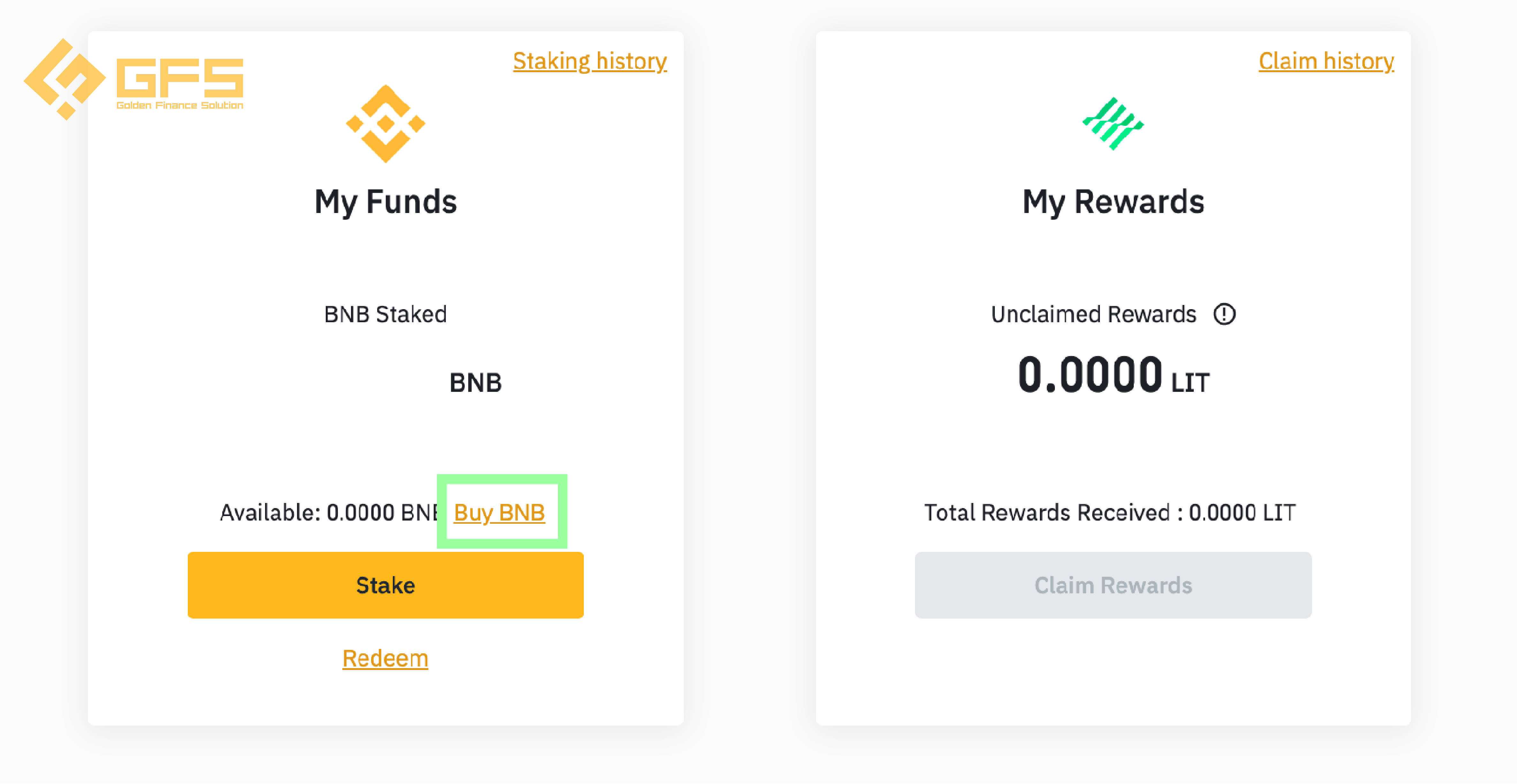
Task: Follow the Buy BNB link
Action: [499, 512]
